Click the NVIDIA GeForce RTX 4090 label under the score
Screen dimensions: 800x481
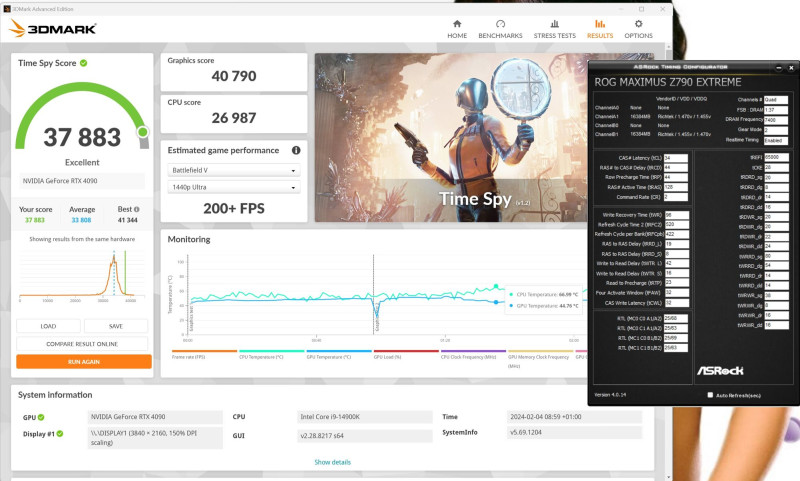[60, 181]
